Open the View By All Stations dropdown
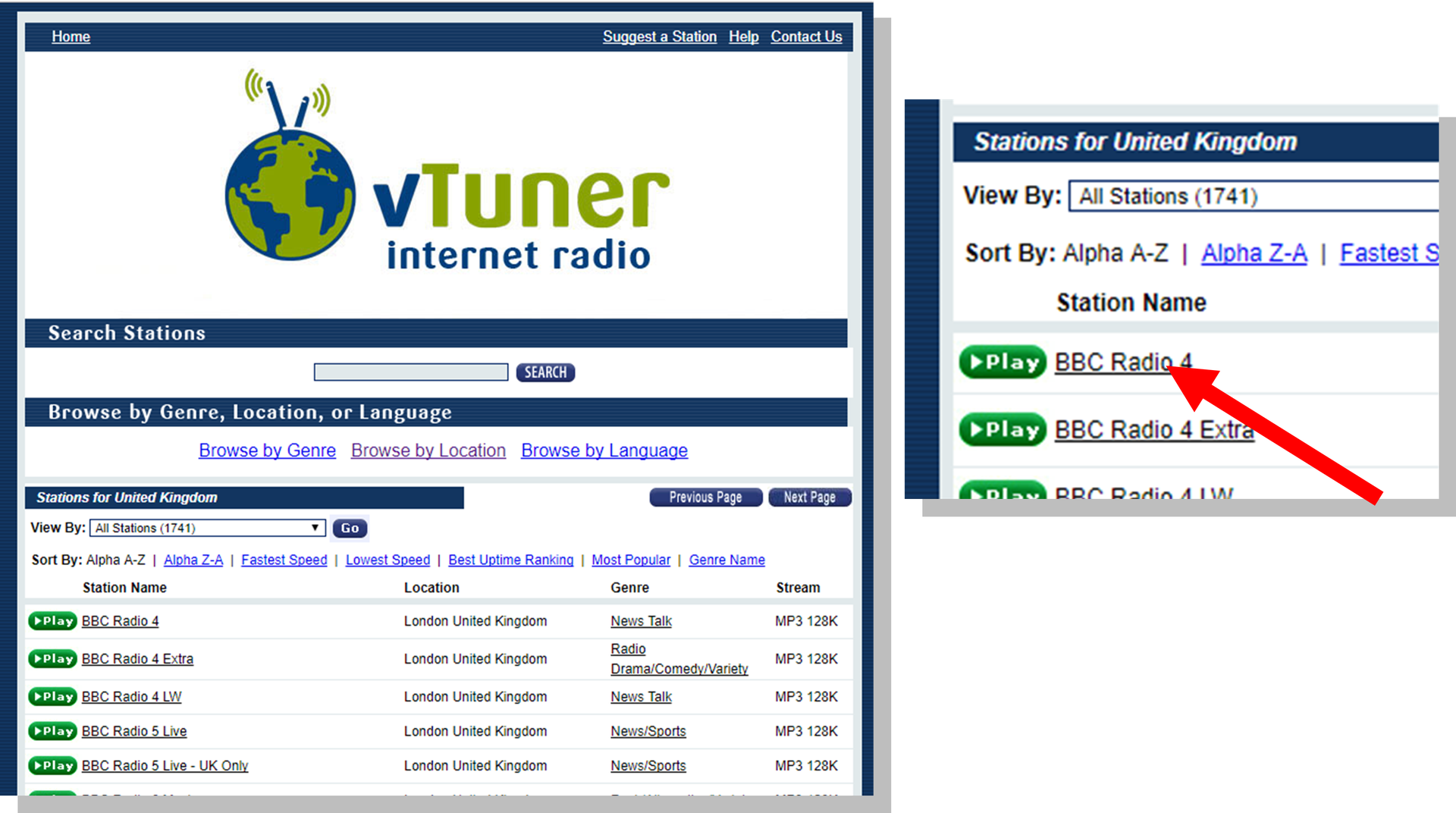This screenshot has width=1456, height=813. pyautogui.click(x=208, y=528)
